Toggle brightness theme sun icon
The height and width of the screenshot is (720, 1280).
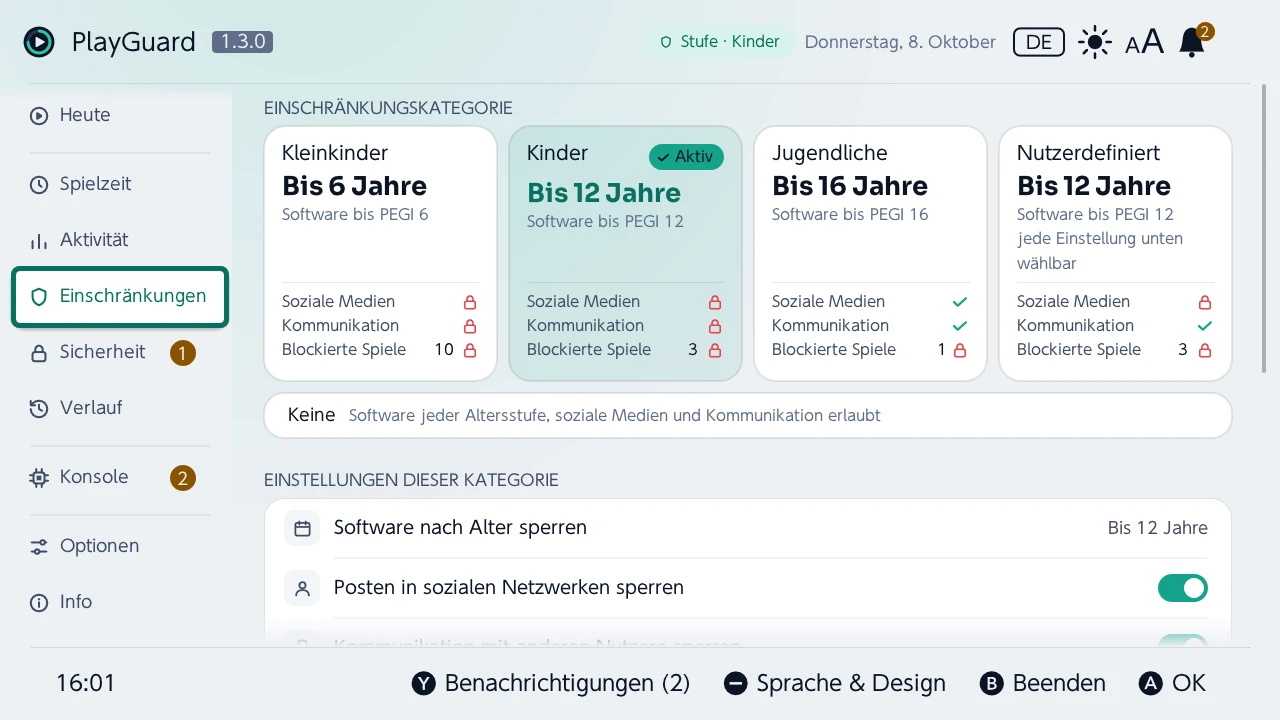tap(1095, 42)
